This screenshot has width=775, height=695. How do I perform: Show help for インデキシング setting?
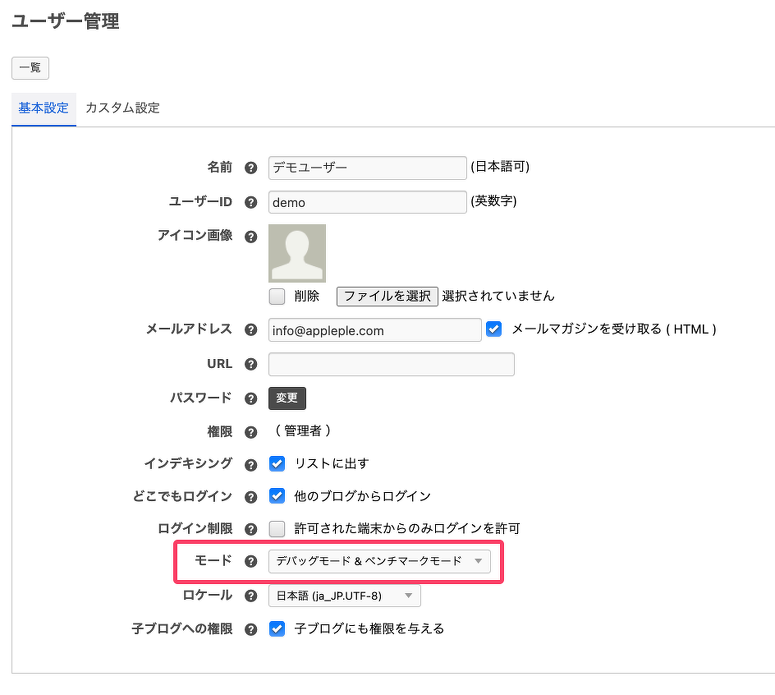251,464
